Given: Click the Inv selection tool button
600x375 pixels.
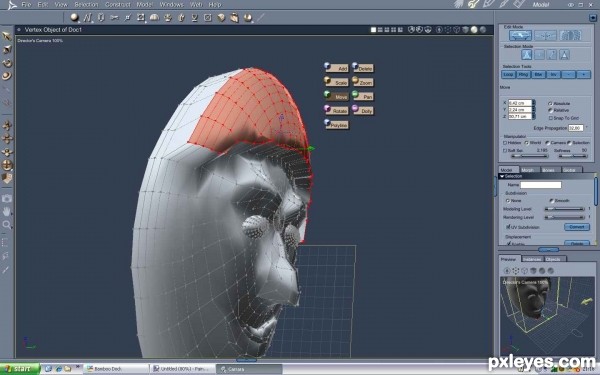Looking at the screenshot, I should click(553, 75).
